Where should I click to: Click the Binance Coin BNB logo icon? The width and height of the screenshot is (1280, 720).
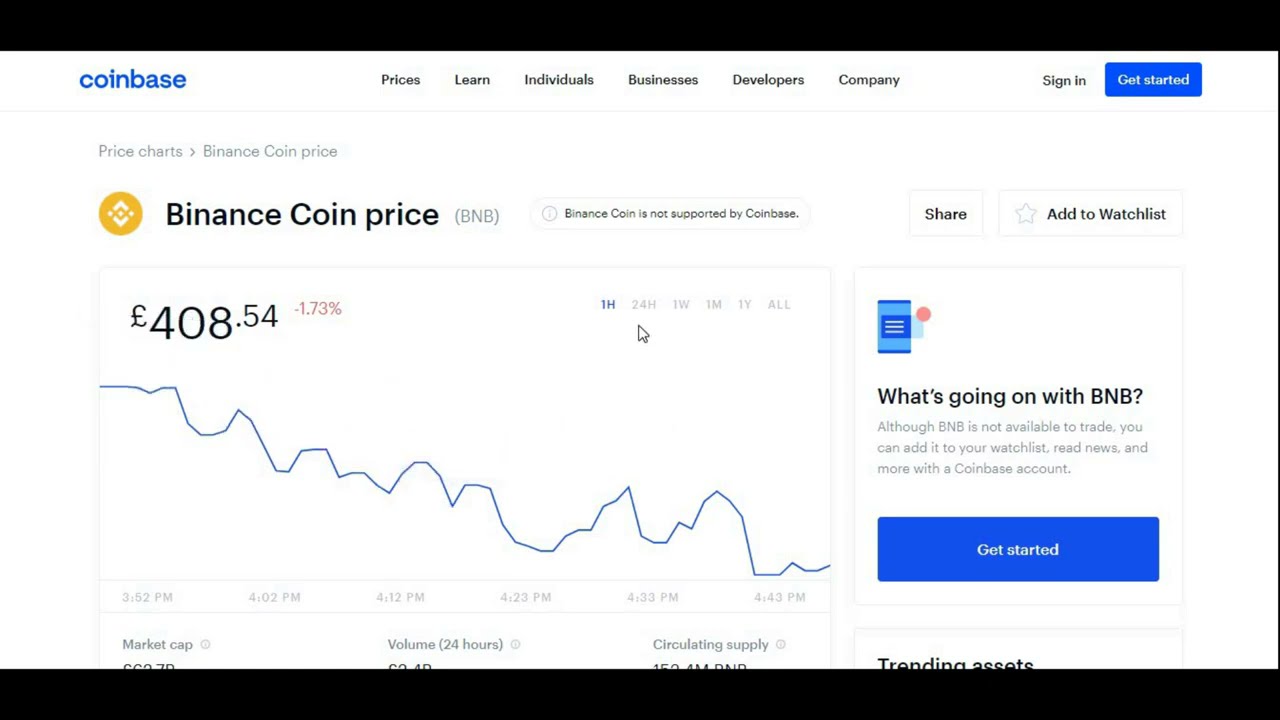pyautogui.click(x=121, y=214)
